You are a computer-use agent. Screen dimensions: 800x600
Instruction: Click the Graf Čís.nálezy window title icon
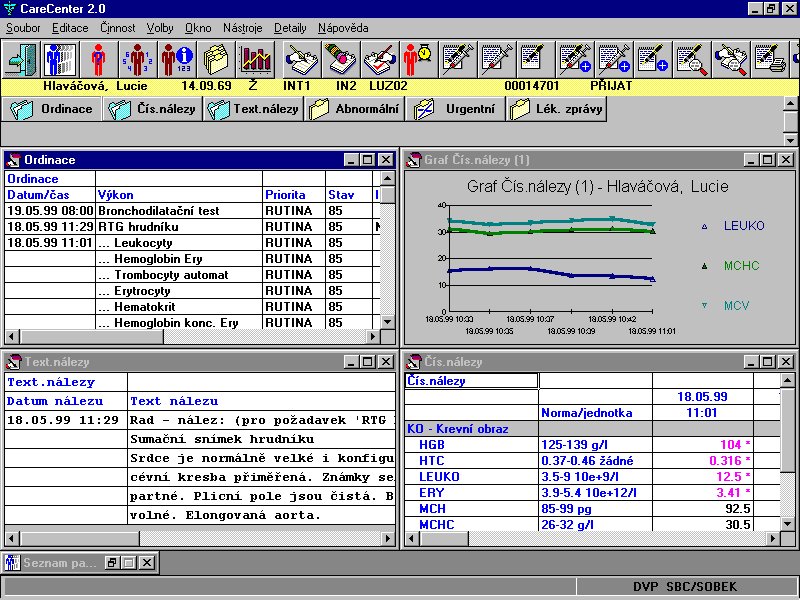[413, 160]
